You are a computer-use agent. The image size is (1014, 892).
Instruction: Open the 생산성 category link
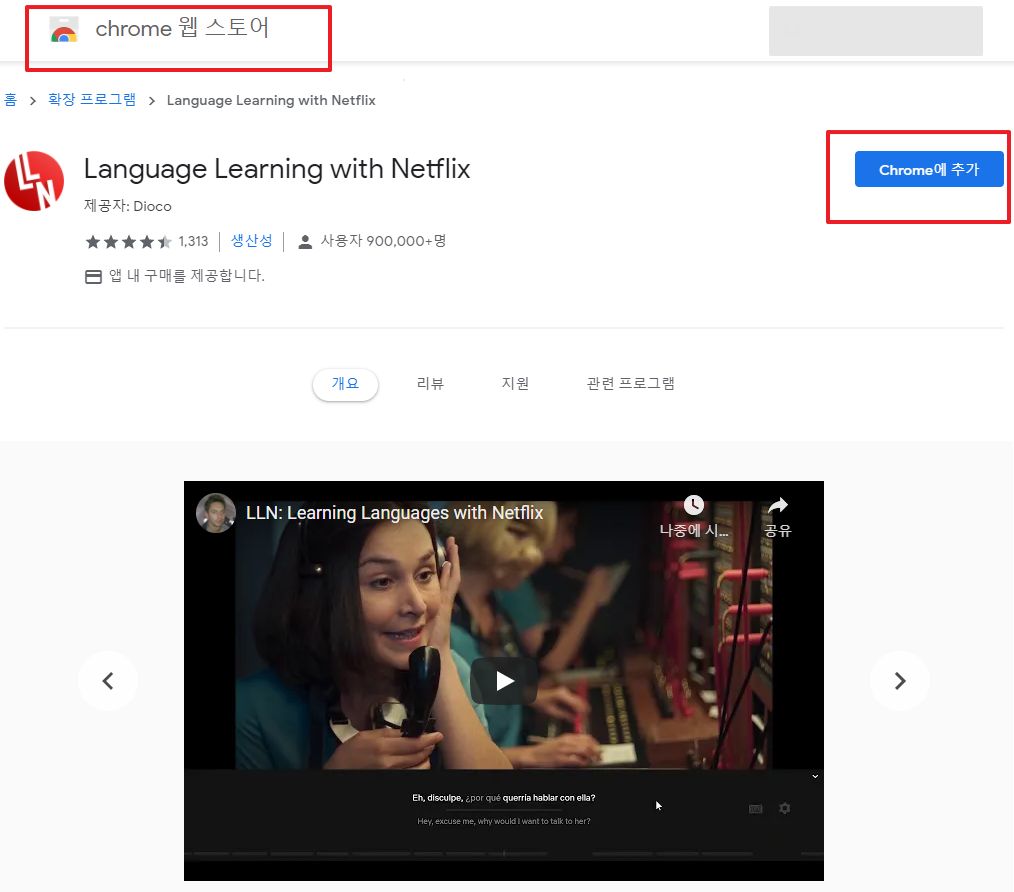point(252,241)
